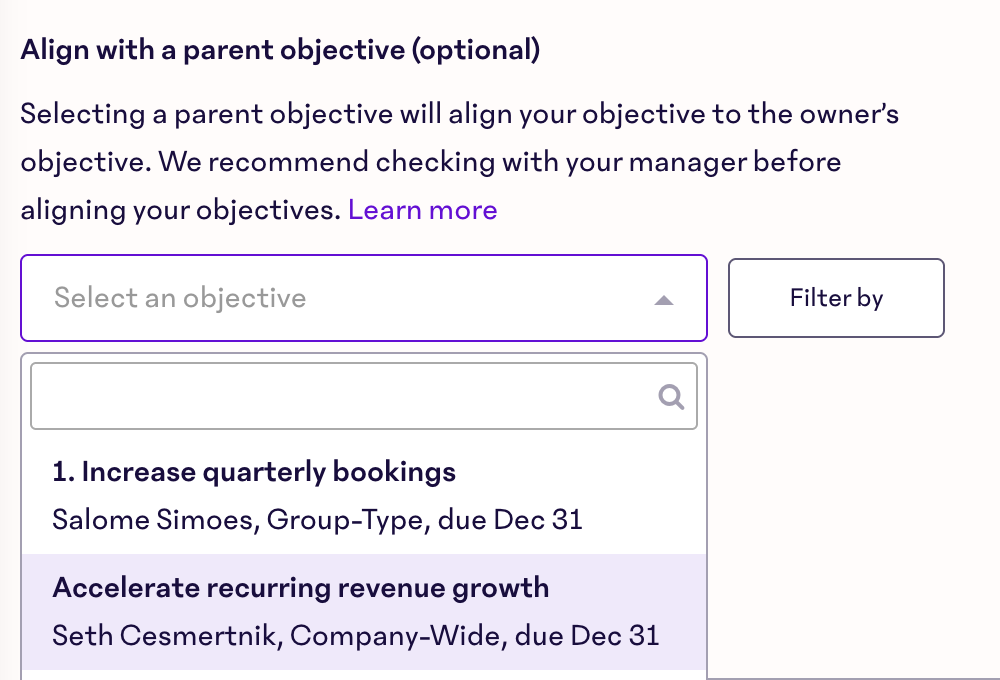Click the Align with a parent objective heading
Viewport: 1000px width, 680px height.
point(280,50)
